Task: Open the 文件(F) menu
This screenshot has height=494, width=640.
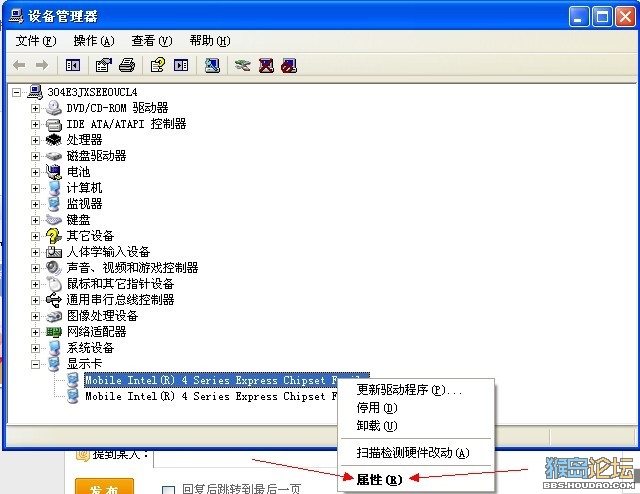Action: (36, 41)
